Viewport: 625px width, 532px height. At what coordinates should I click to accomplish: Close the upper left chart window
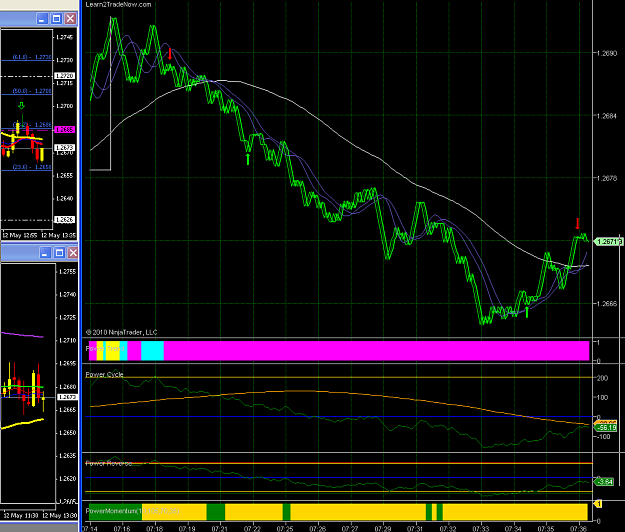70,18
